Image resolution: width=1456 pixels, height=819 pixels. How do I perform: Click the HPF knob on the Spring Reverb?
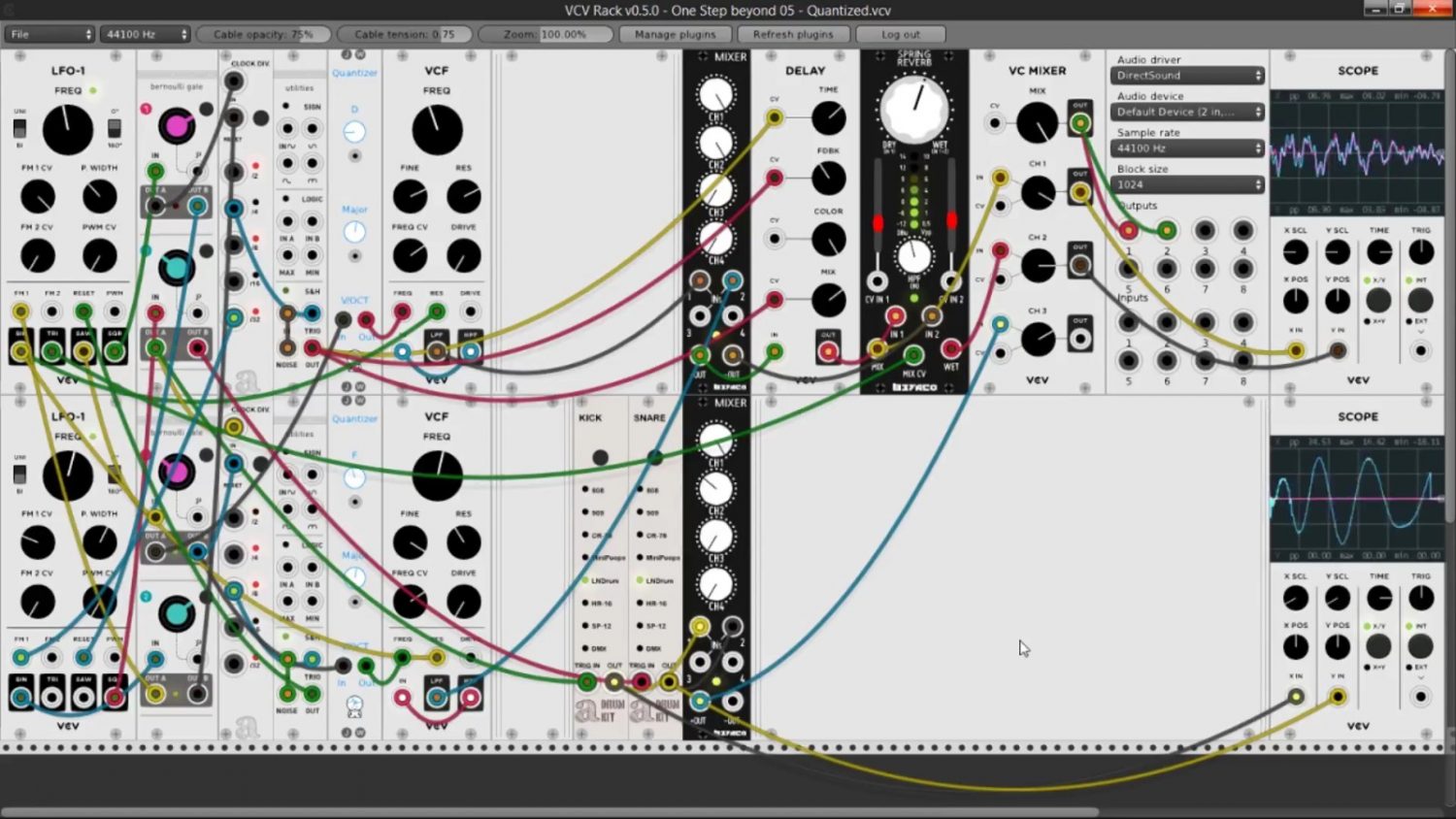click(913, 257)
